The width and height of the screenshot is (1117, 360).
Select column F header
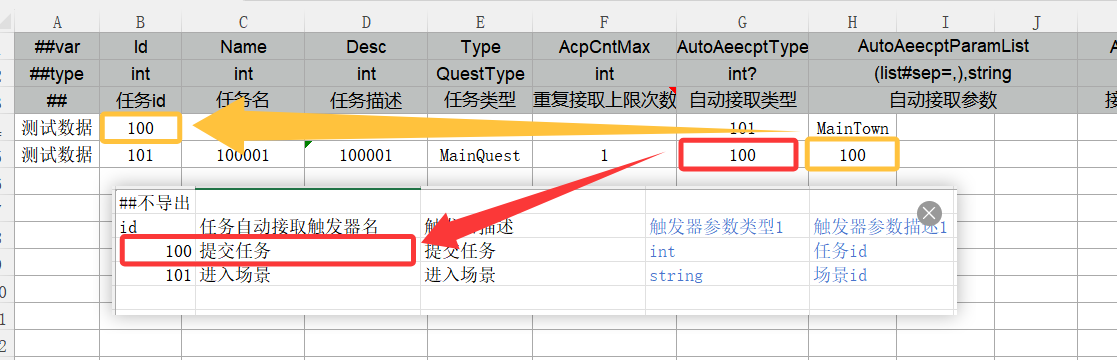coord(604,23)
